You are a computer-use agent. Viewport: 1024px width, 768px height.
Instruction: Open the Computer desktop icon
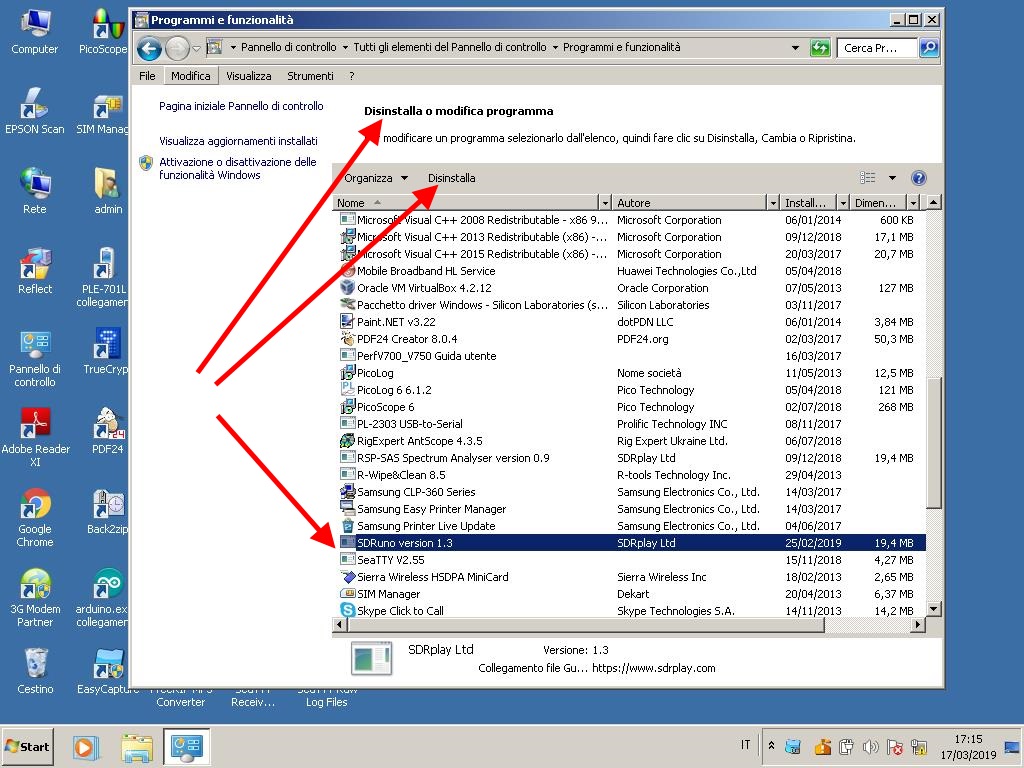(x=35, y=31)
